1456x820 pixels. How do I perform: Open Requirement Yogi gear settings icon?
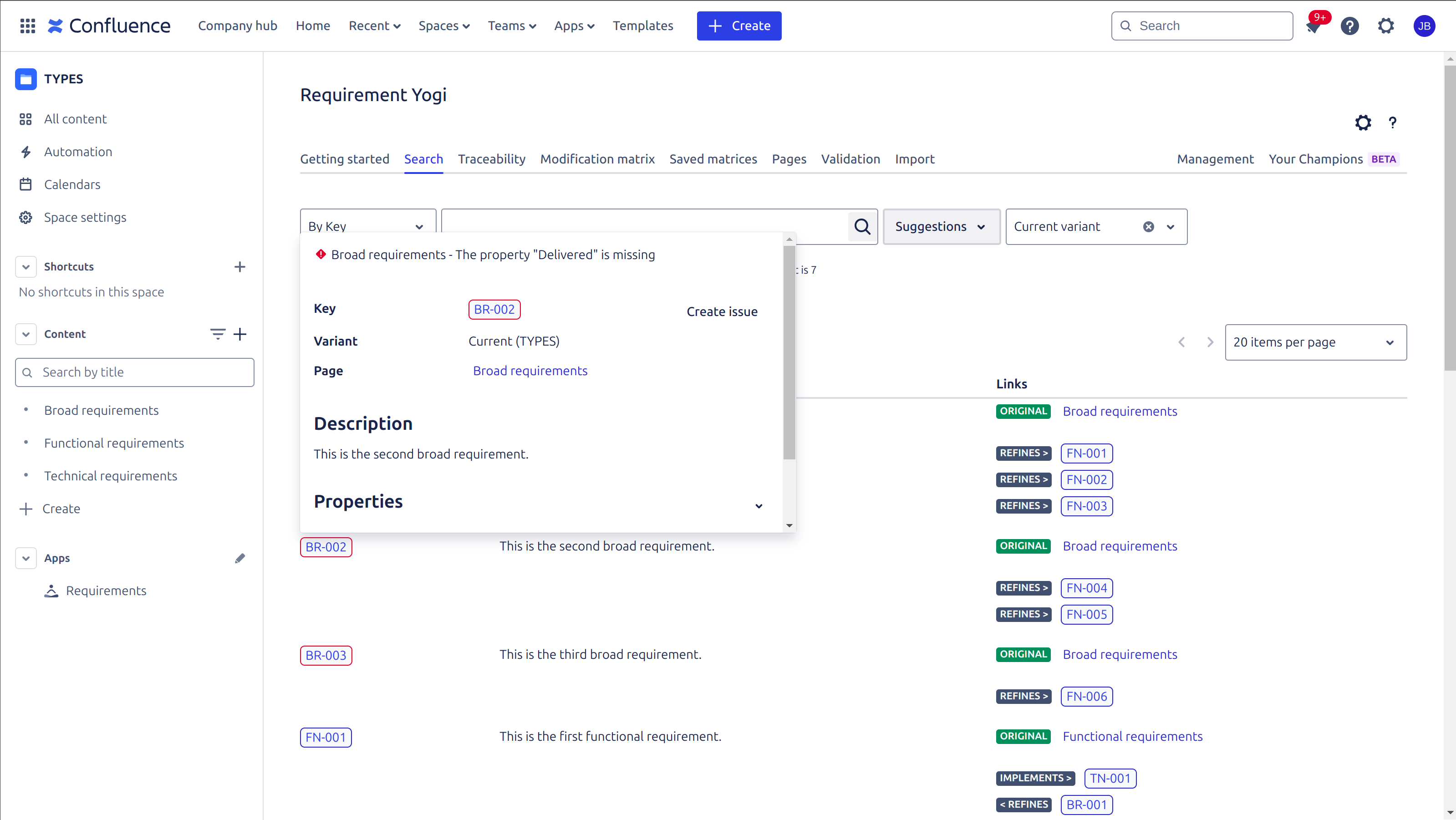click(1363, 122)
